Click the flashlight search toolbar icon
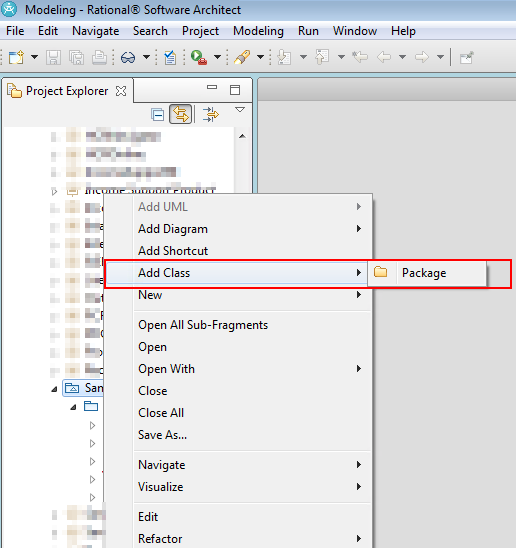Image resolution: width=516 pixels, height=548 pixels. pos(242,57)
